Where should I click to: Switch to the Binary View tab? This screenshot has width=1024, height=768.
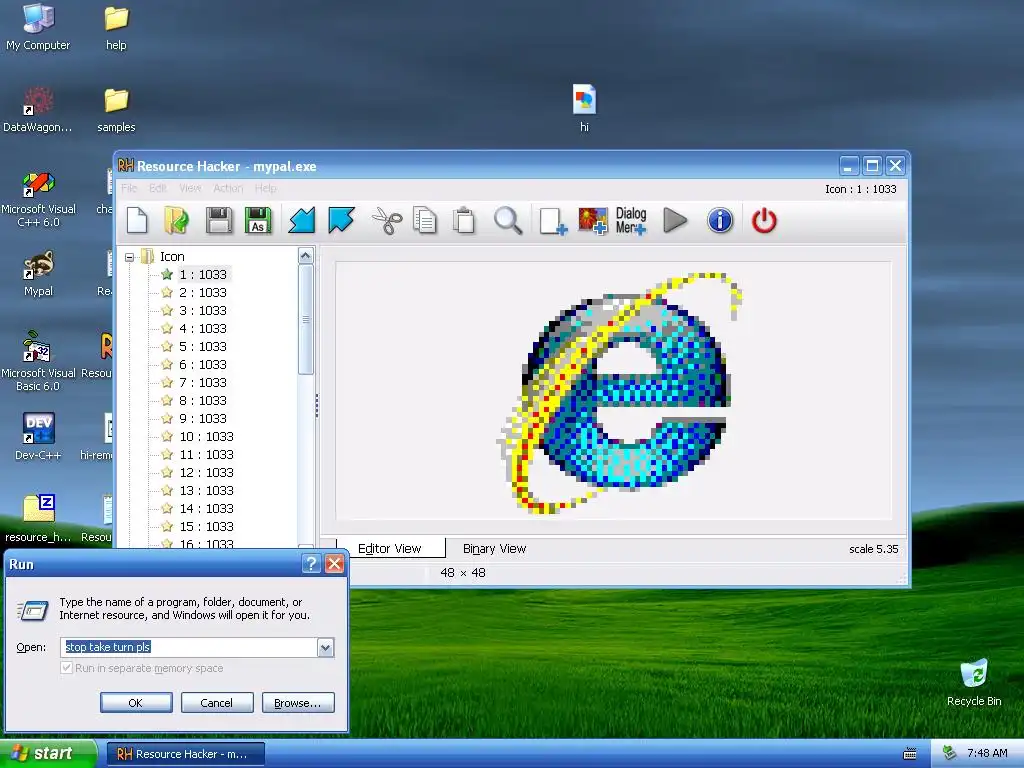[x=494, y=549]
